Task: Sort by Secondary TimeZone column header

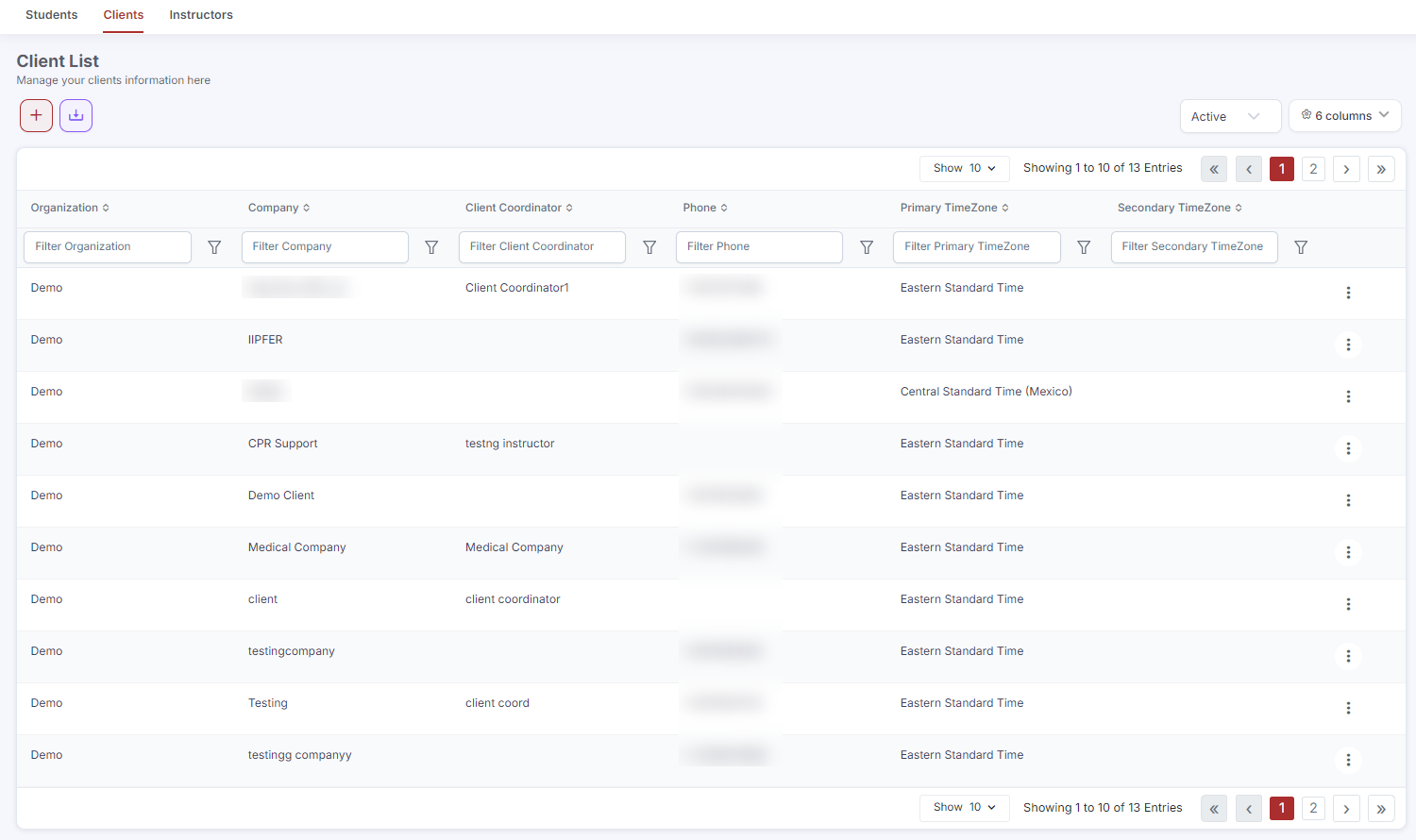Action: [1180, 208]
